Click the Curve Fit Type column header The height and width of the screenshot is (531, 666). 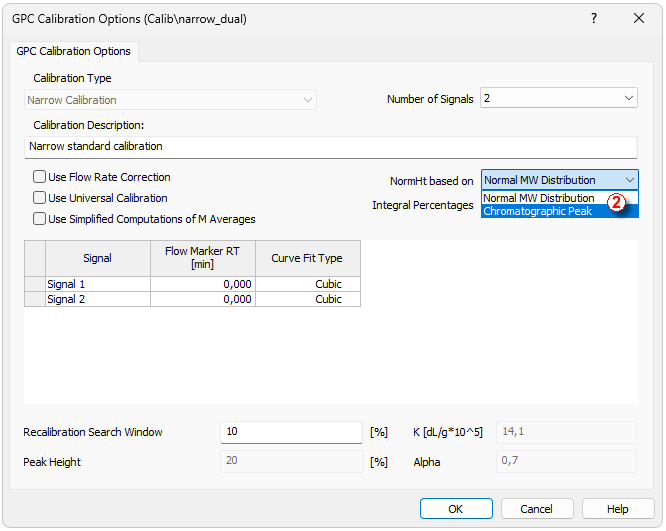point(308,258)
